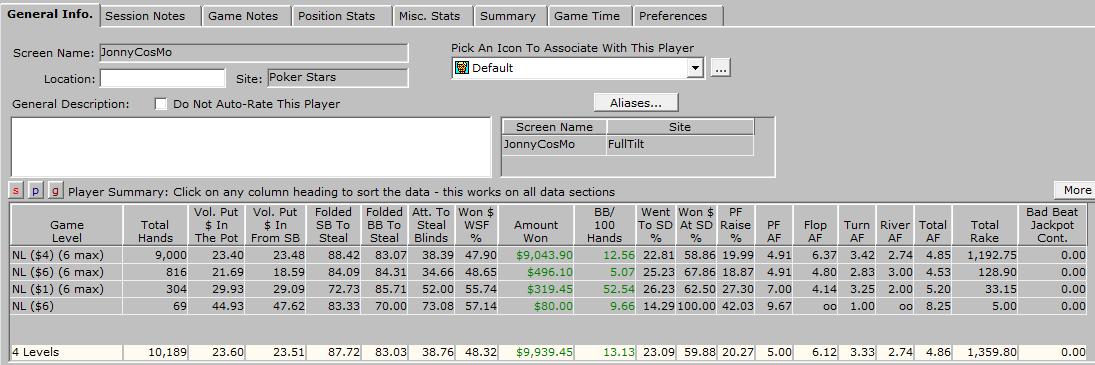
Task: Click the 4 Levels totals row
Action: coord(548,352)
